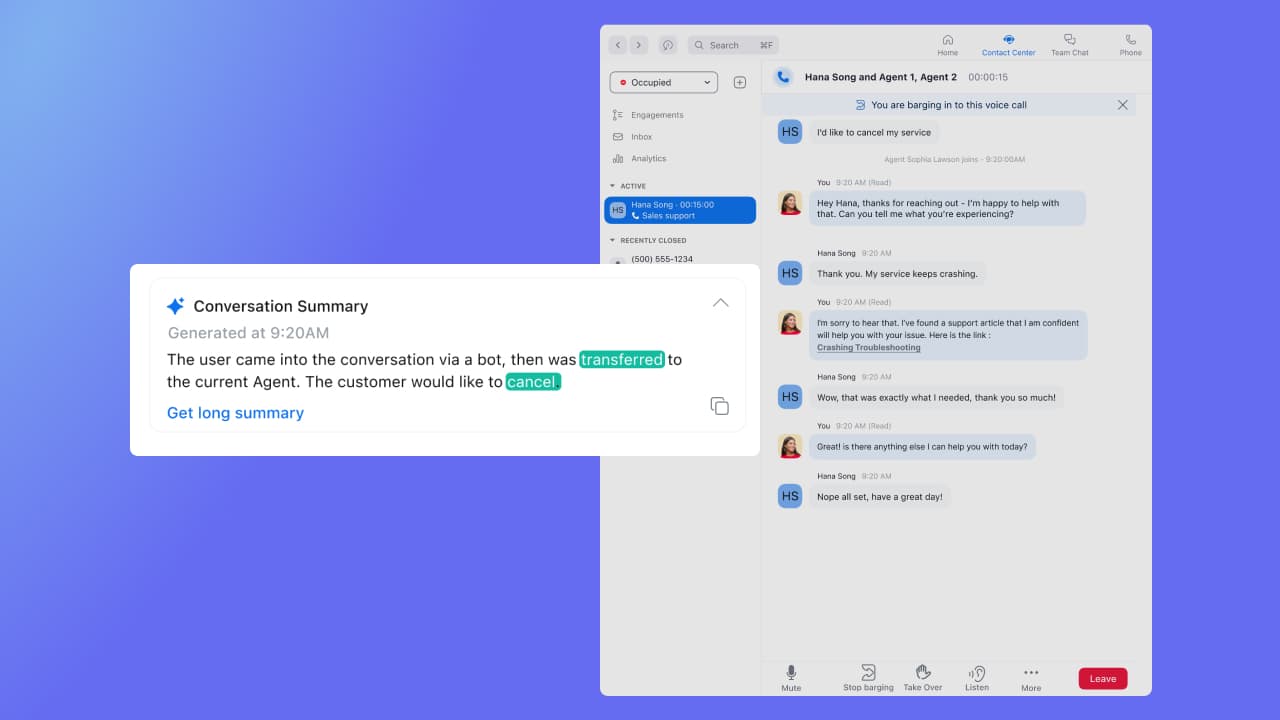Click the Search input field

(x=733, y=45)
